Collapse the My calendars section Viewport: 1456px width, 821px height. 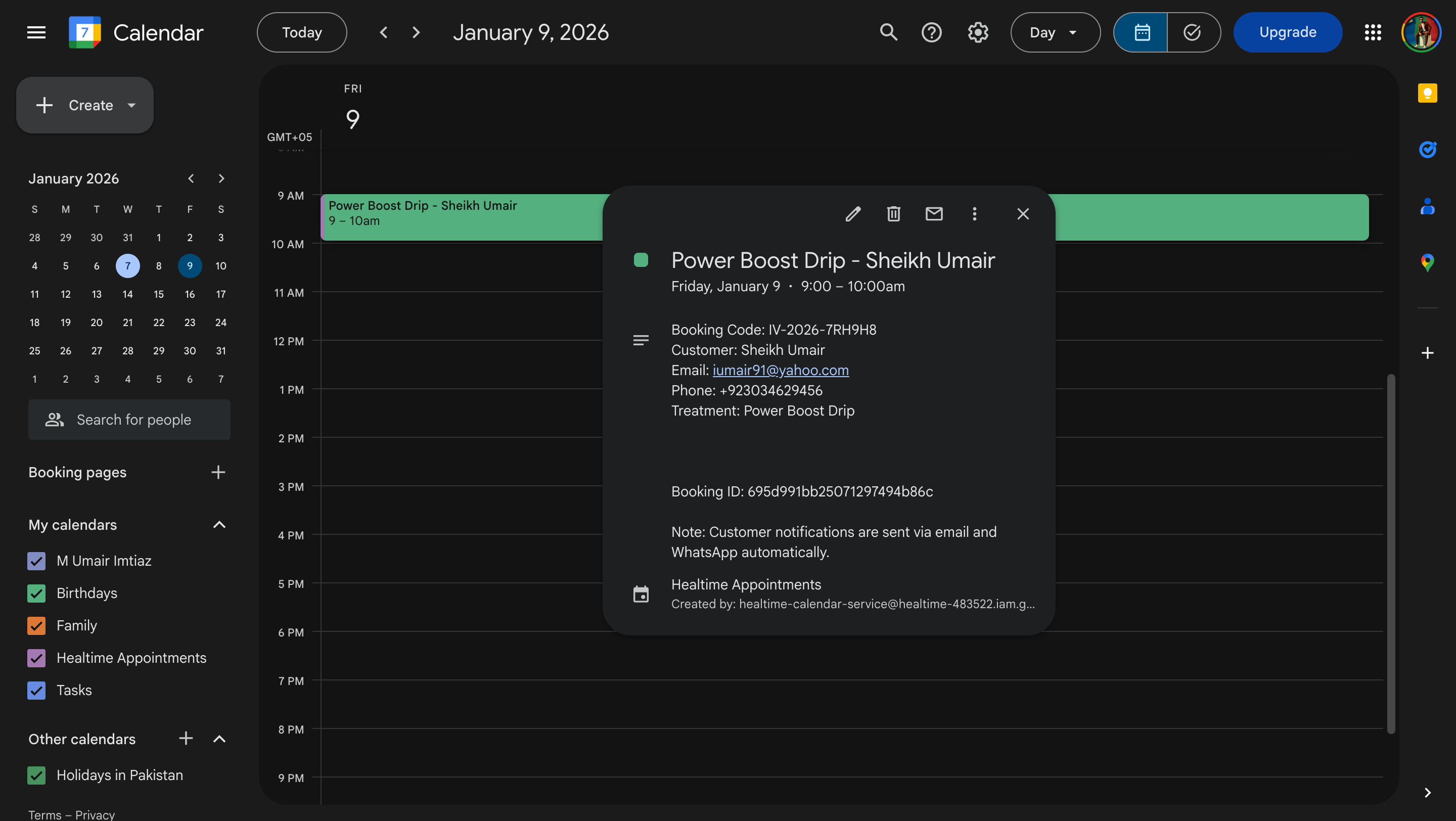tap(219, 524)
